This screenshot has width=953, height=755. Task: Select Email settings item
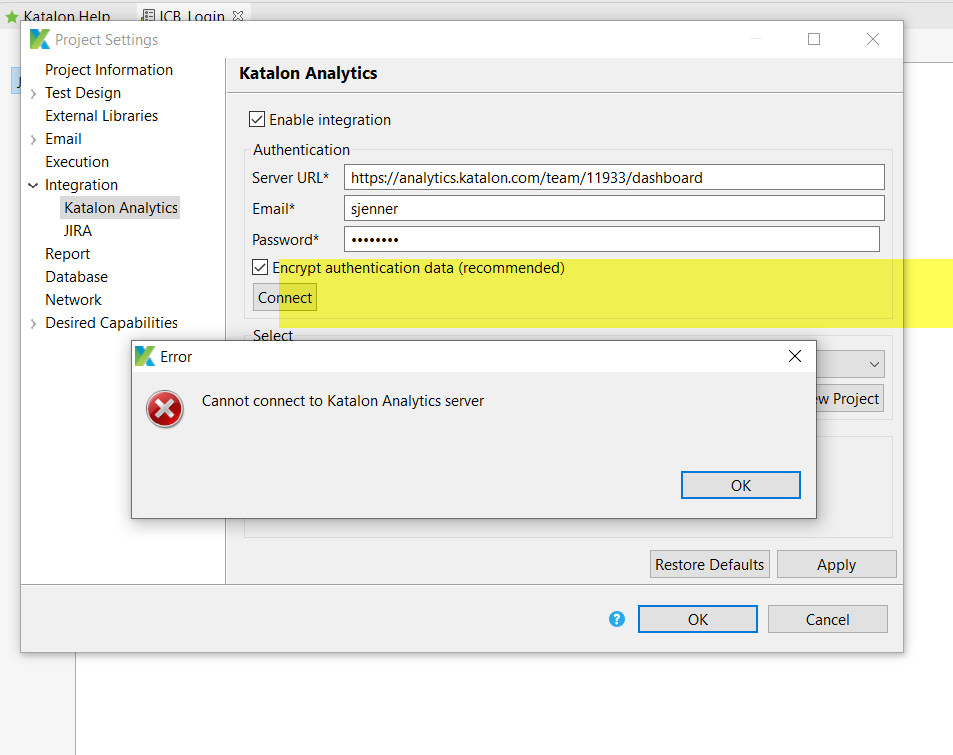(63, 139)
